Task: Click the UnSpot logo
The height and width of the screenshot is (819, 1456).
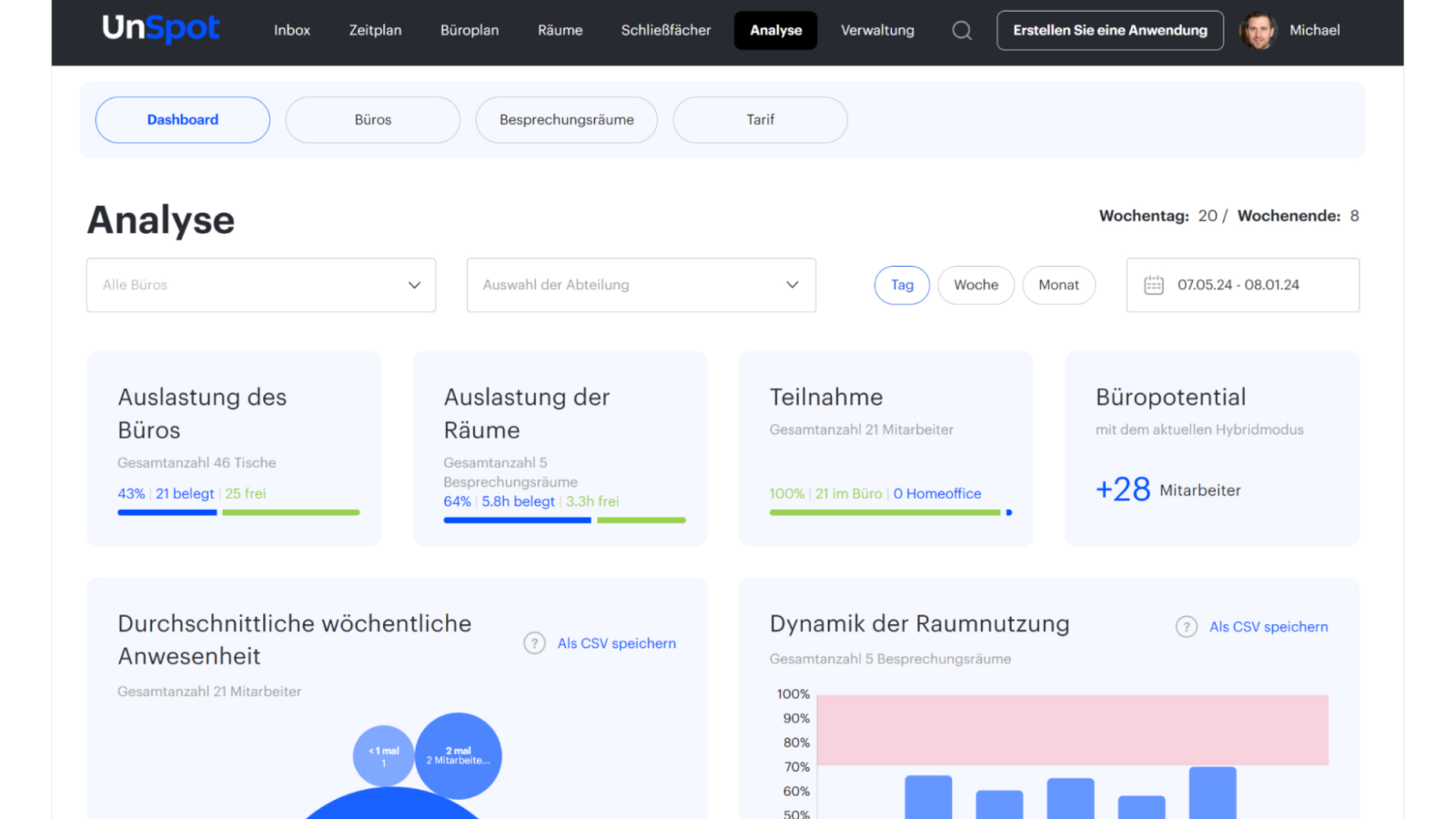Action: (161, 29)
